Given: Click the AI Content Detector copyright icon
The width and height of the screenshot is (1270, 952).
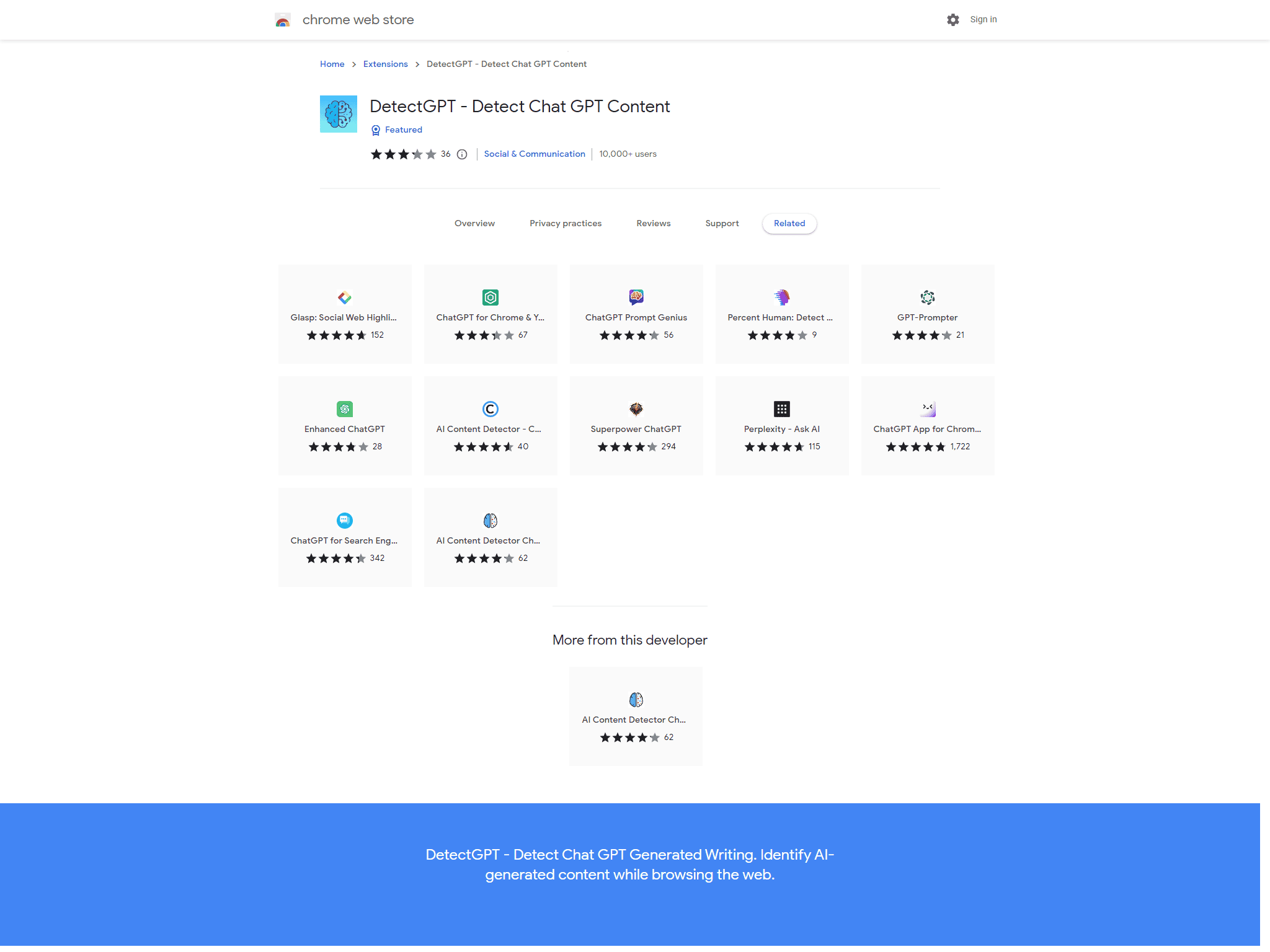Looking at the screenshot, I should [x=491, y=409].
